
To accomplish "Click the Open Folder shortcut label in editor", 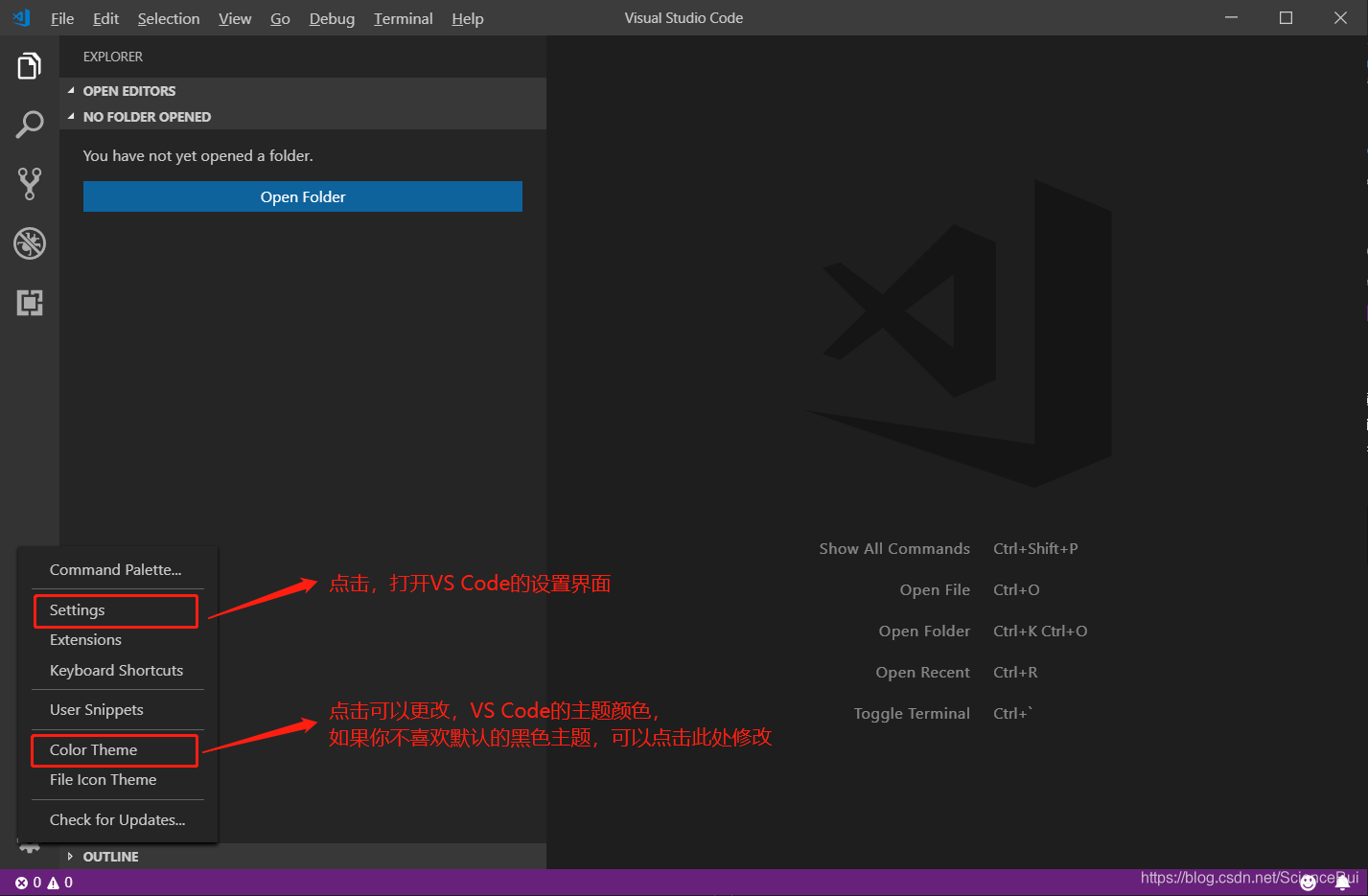I will point(924,632).
